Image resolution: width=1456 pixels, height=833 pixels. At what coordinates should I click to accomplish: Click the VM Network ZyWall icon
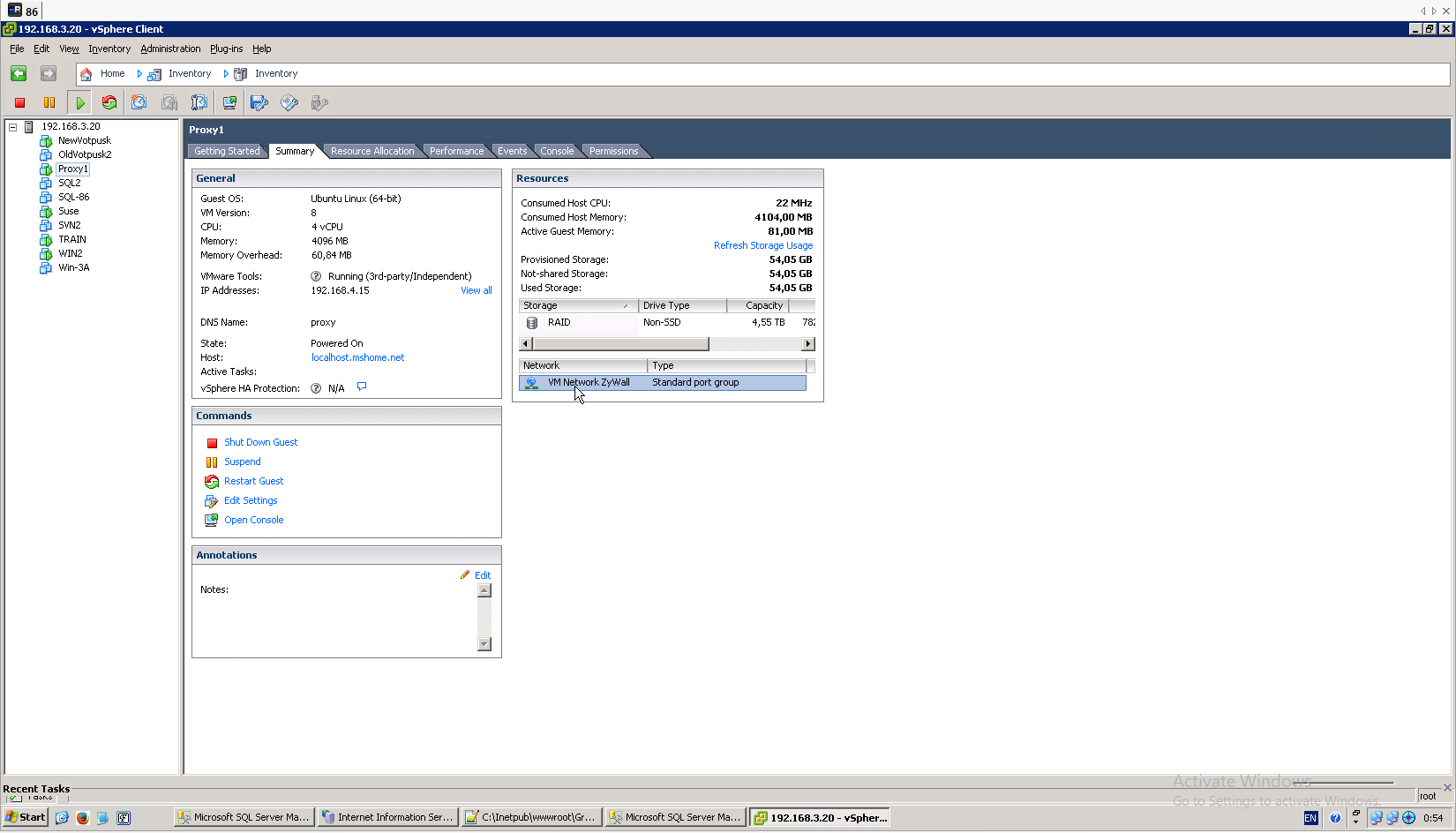coord(531,383)
